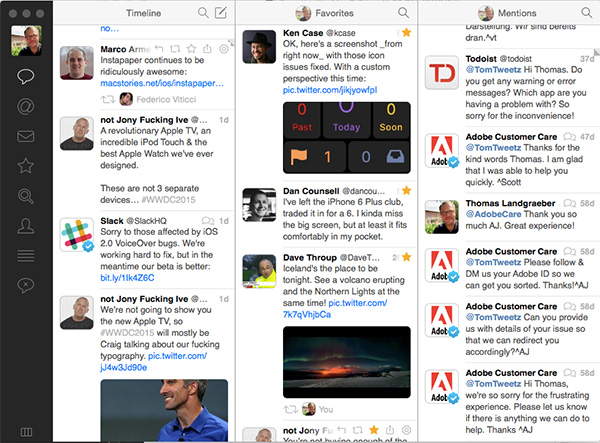The height and width of the screenshot is (443, 600).
Task: Select the Mentions column title
Action: [517, 13]
